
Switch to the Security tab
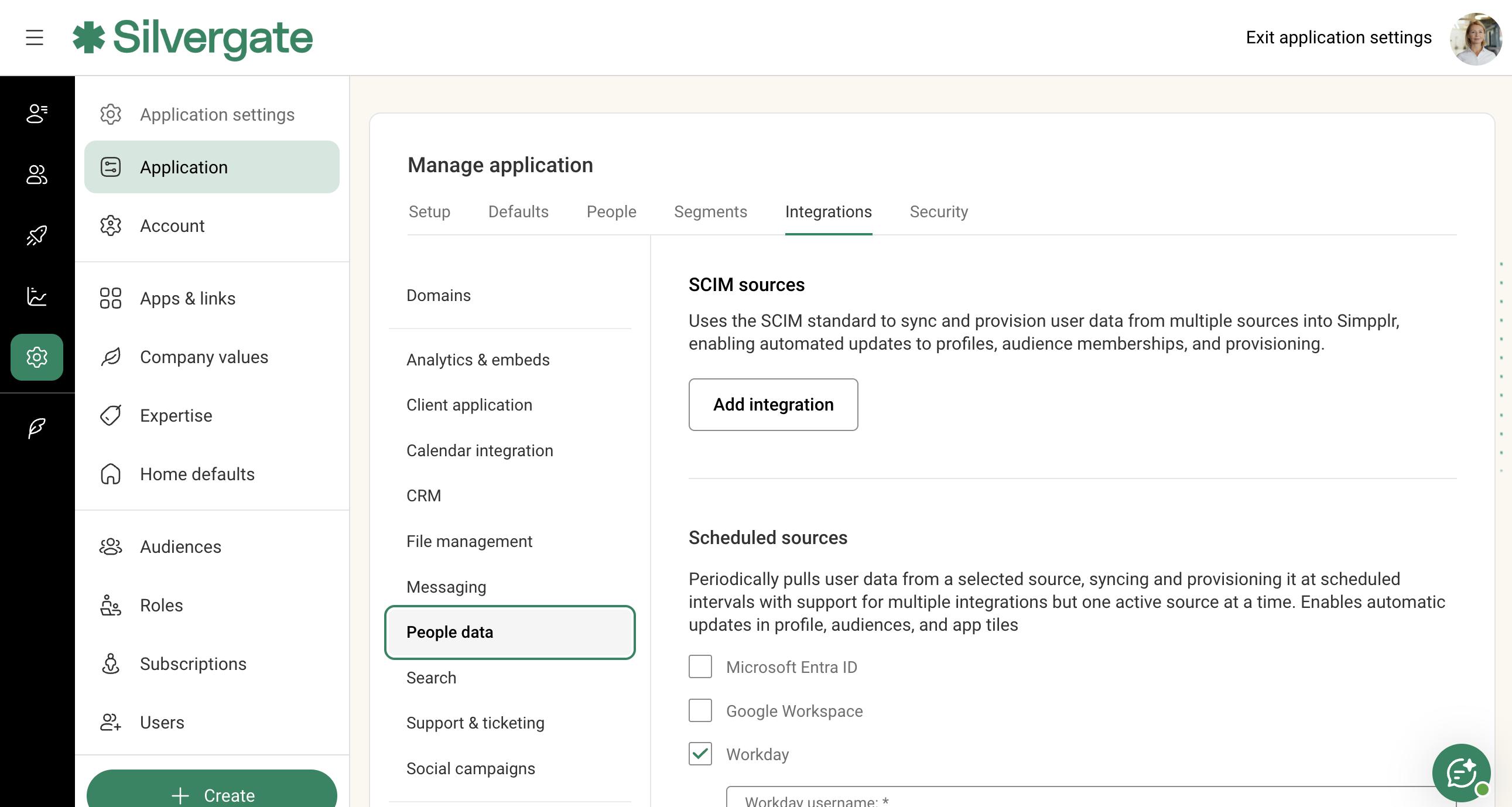pyautogui.click(x=938, y=211)
